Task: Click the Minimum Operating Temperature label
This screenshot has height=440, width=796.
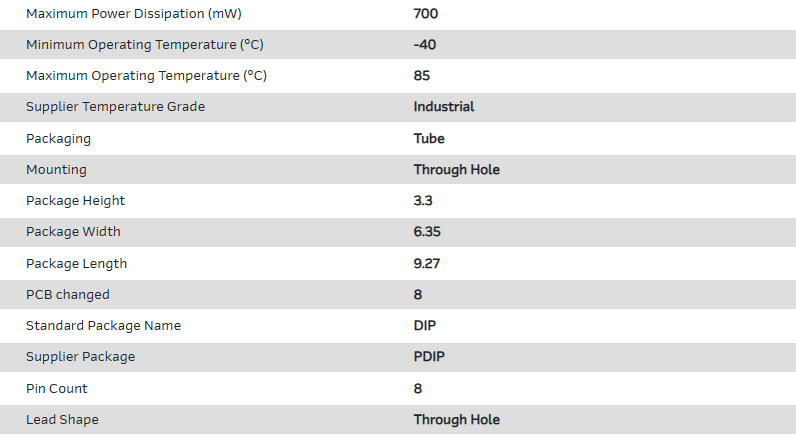Action: tap(144, 45)
